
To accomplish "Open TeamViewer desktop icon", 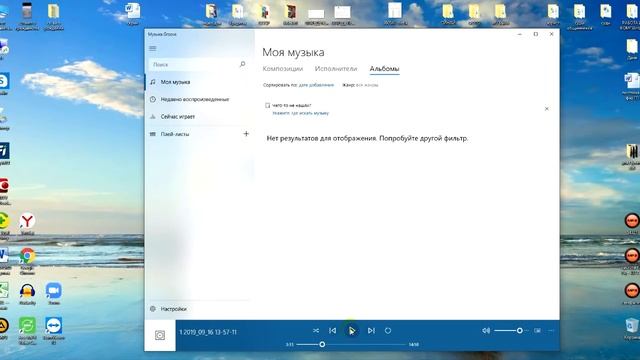I will point(53,331).
